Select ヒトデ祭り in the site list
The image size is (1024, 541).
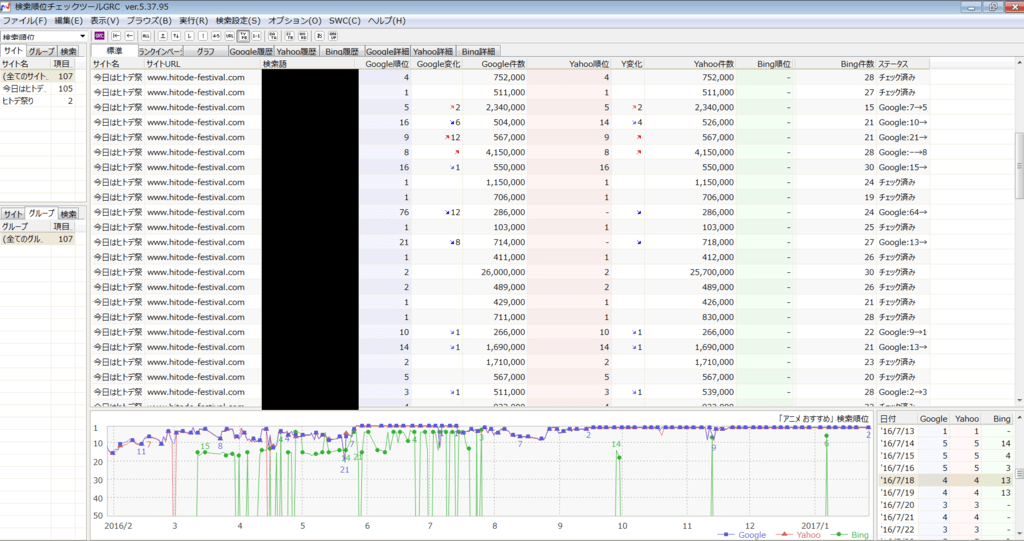tap(23, 101)
